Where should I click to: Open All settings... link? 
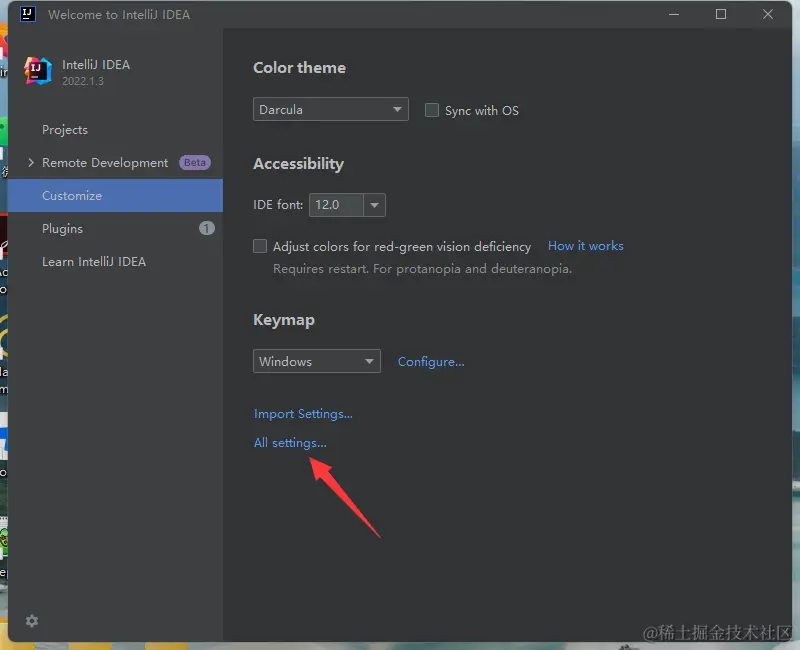pyautogui.click(x=290, y=443)
